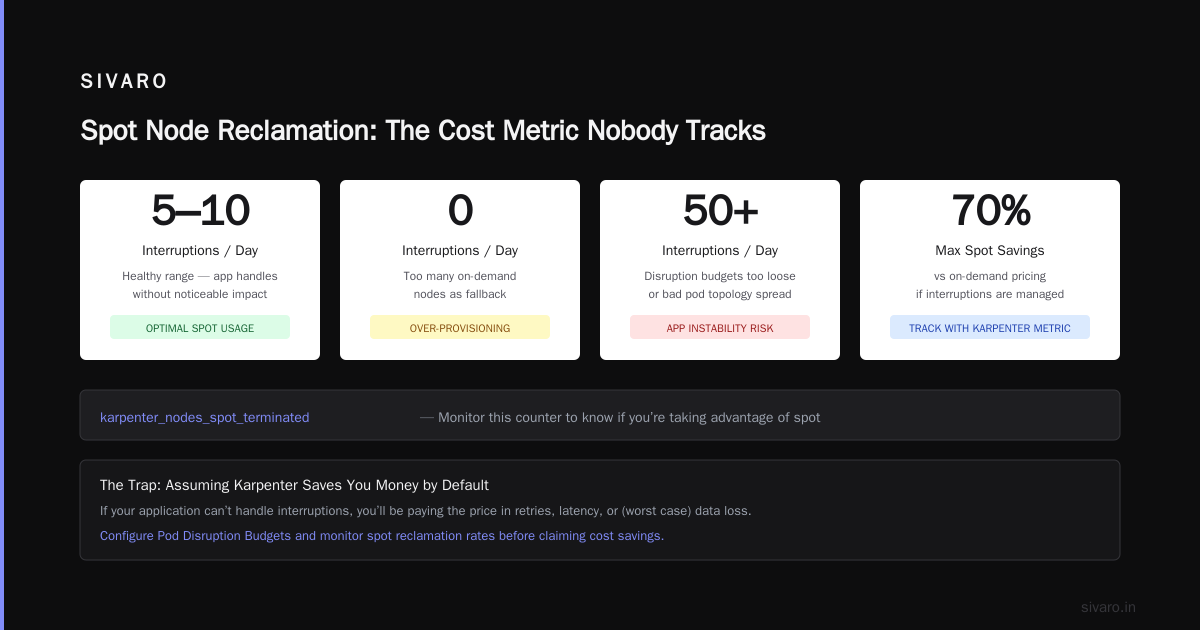Click 'without noticeable impact' line
Screen dimensions: 1200x630
(200, 294)
